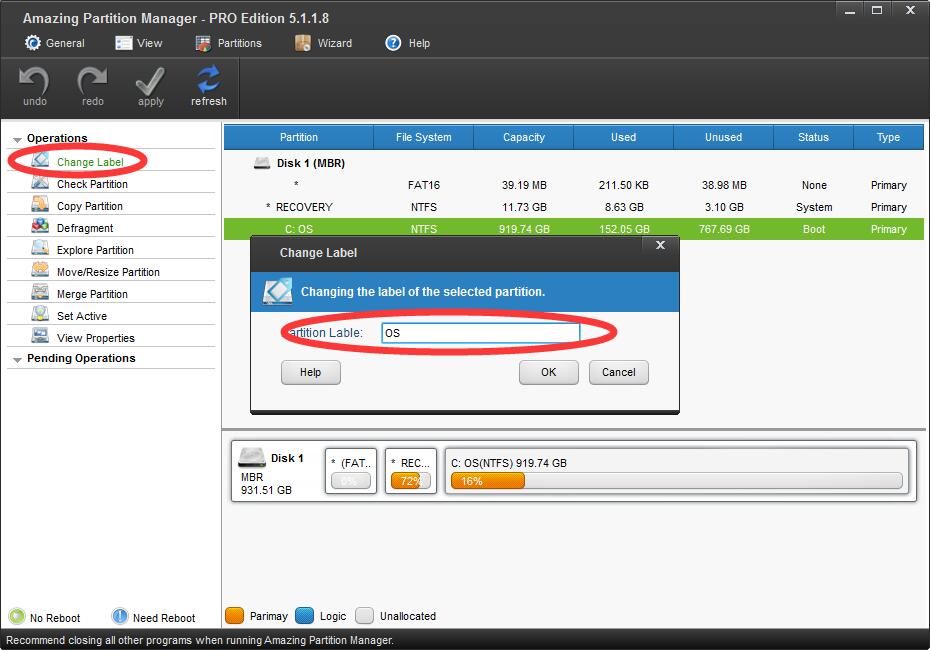Close the Change Label dialog
Image resolution: width=930 pixels, height=650 pixels.
[660, 245]
